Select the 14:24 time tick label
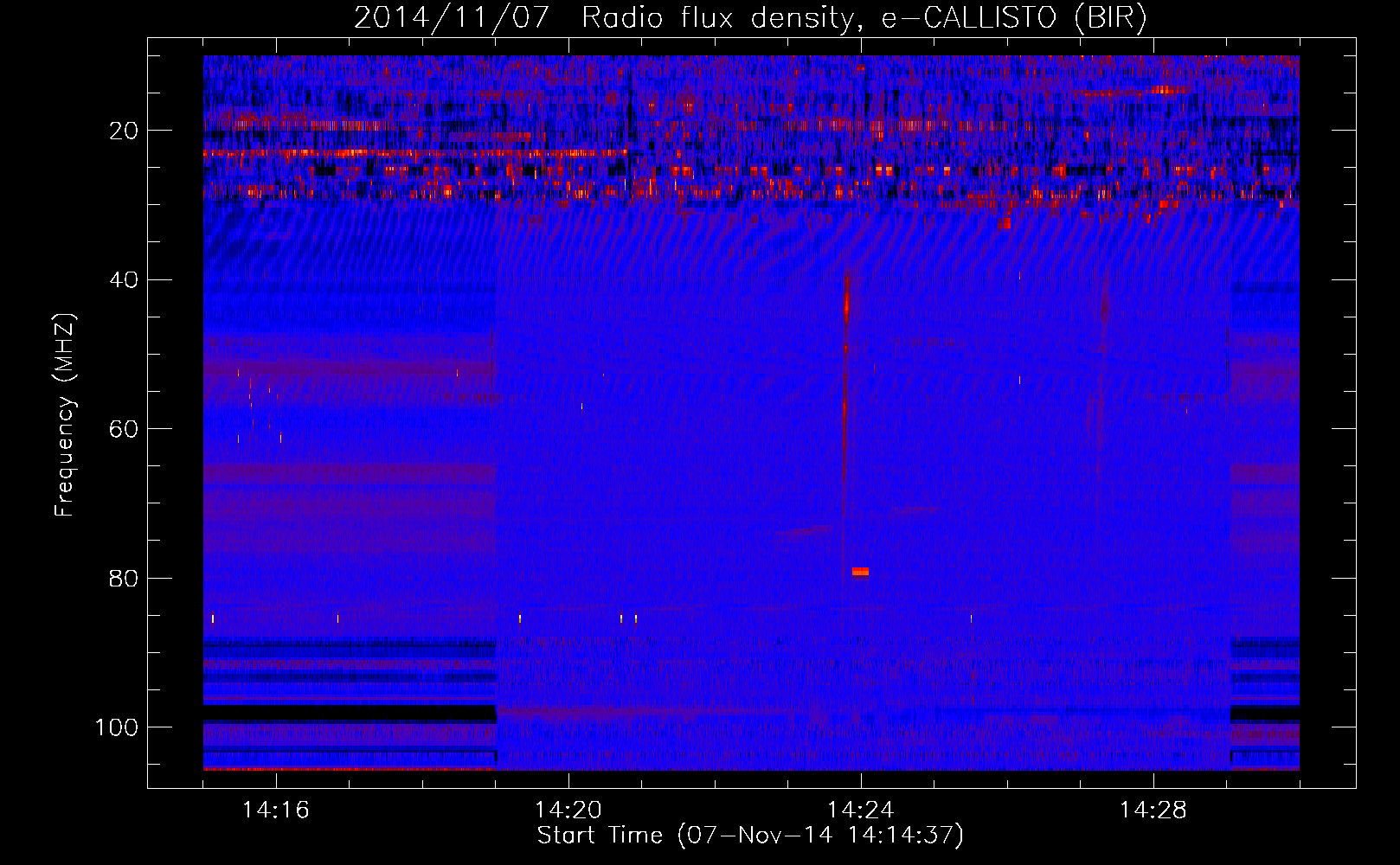 [x=861, y=811]
